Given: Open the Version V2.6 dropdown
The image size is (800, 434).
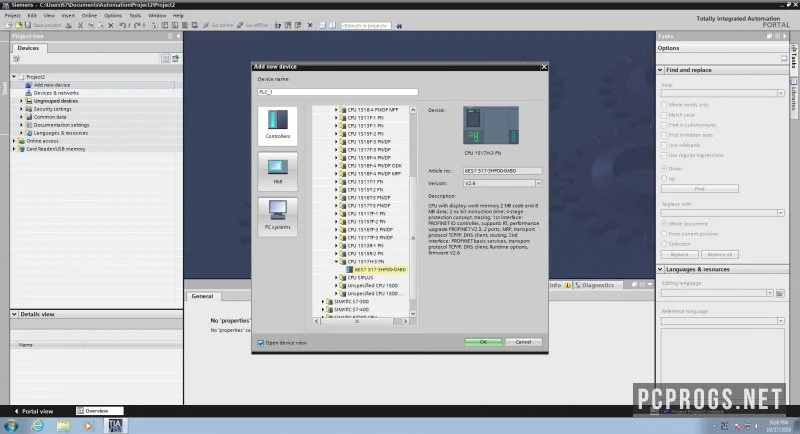Looking at the screenshot, I should (538, 183).
